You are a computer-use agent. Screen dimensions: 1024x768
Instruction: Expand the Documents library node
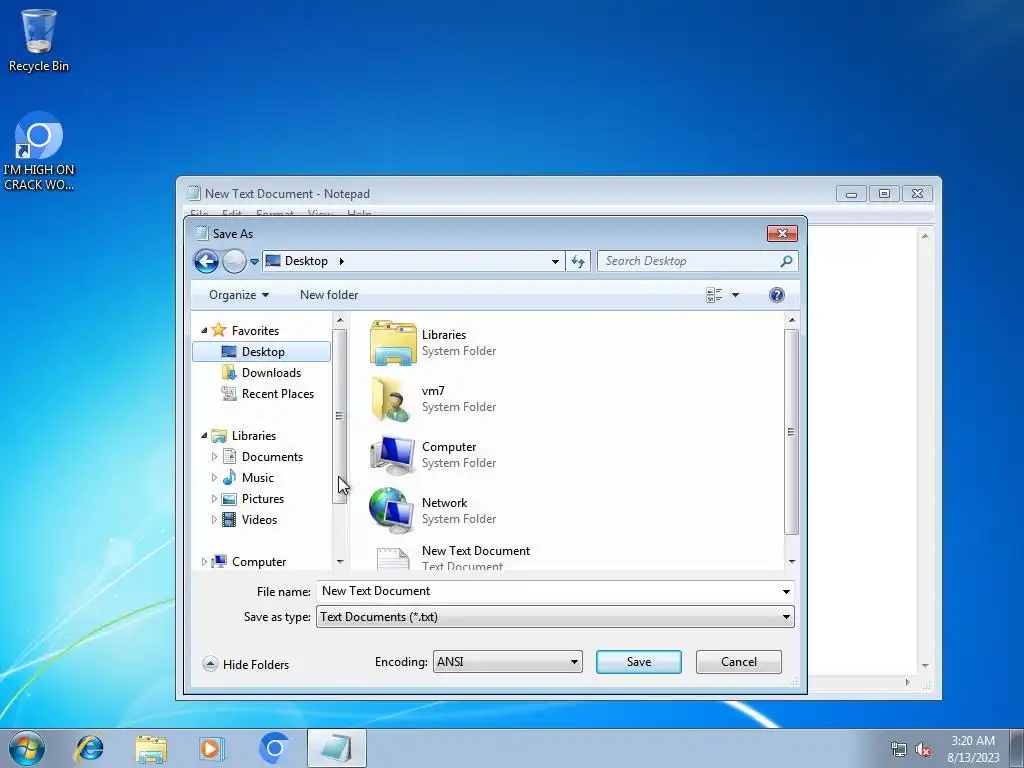[214, 456]
